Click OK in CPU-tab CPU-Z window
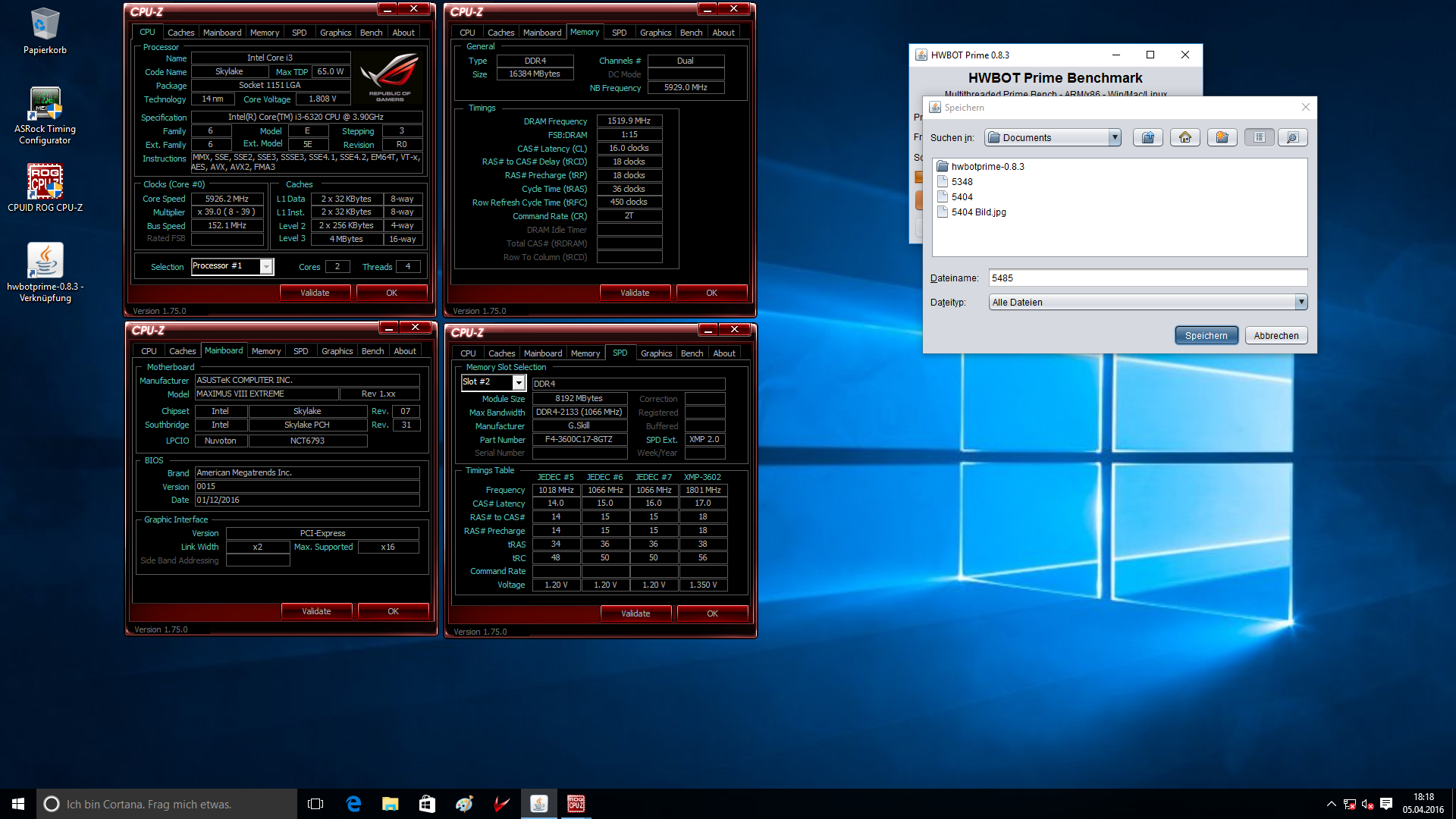The height and width of the screenshot is (819, 1456). (x=391, y=293)
